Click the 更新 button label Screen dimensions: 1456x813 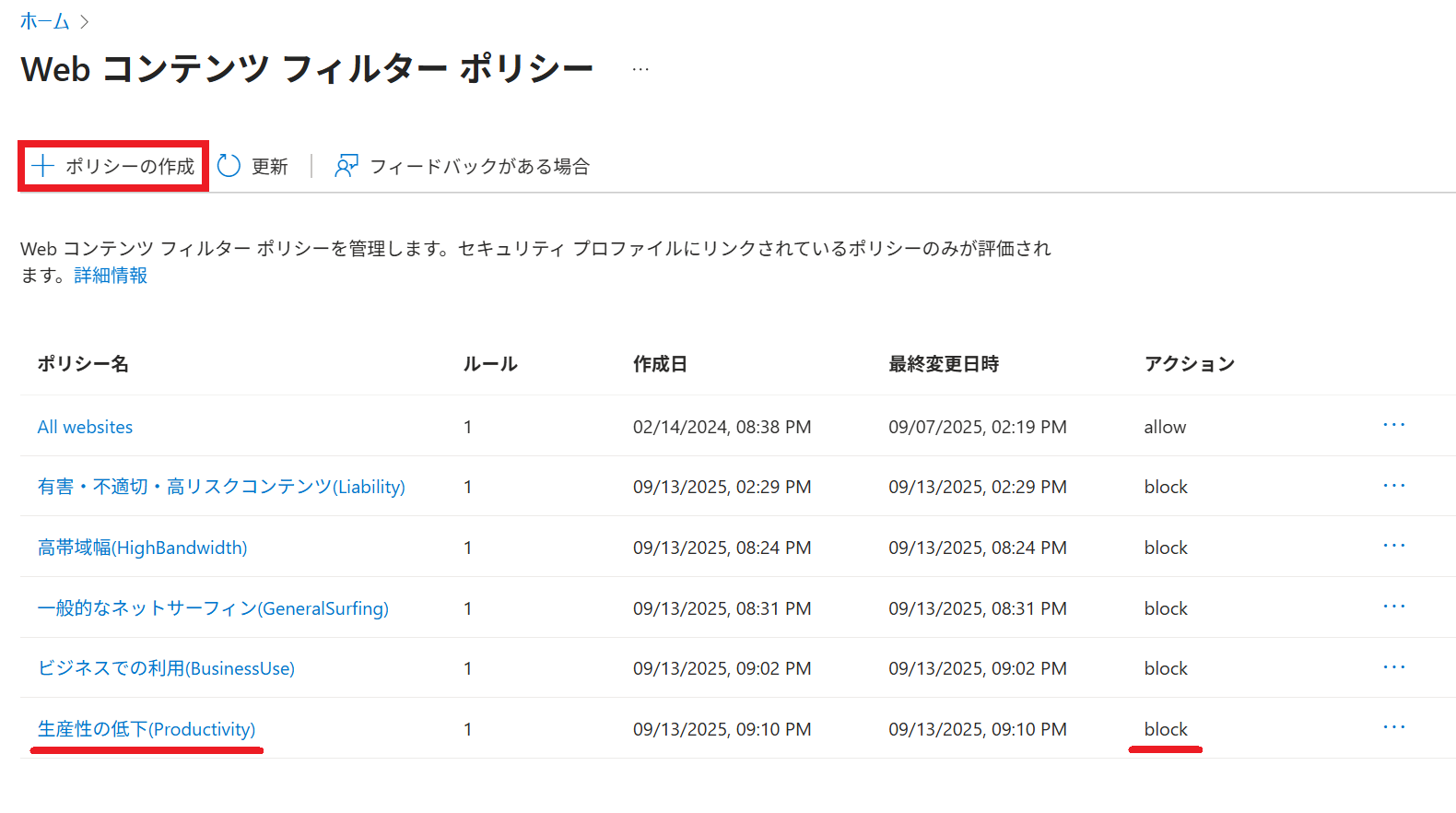click(270, 166)
